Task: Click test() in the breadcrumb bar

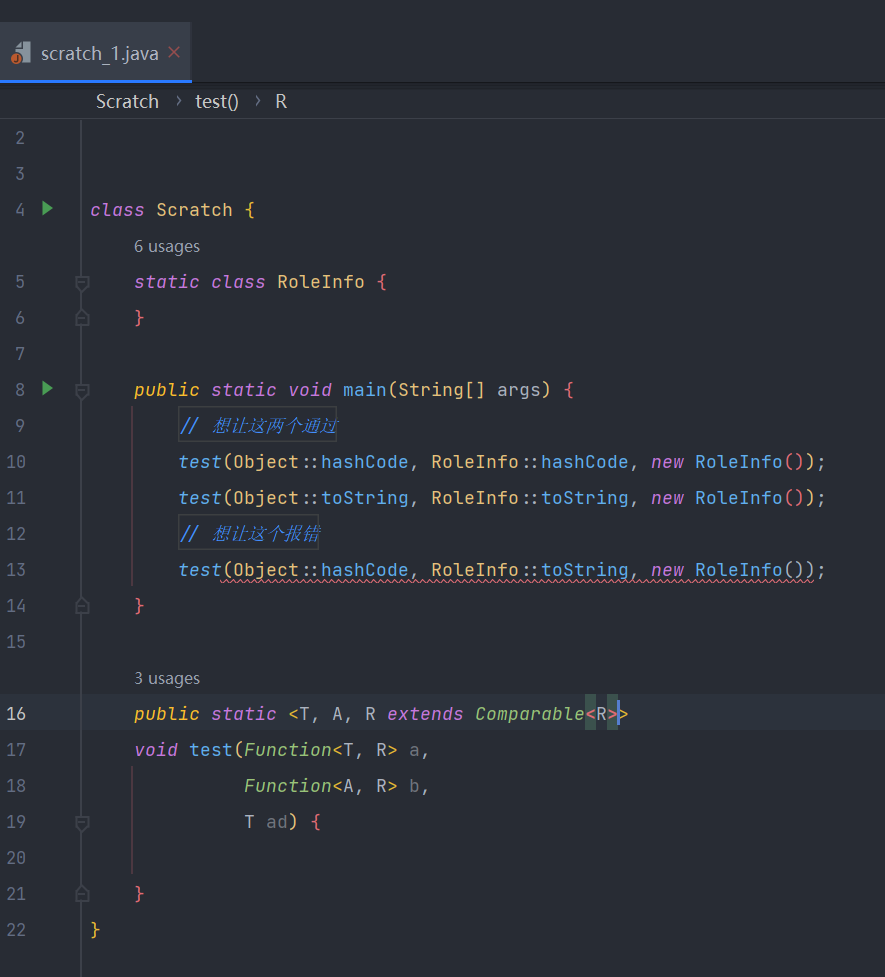Action: [x=217, y=102]
